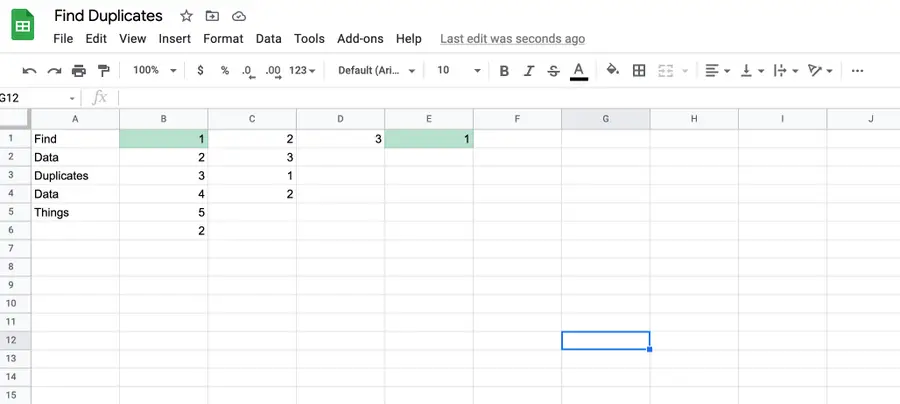Click the print icon
The height and width of the screenshot is (404, 900).
tap(79, 71)
